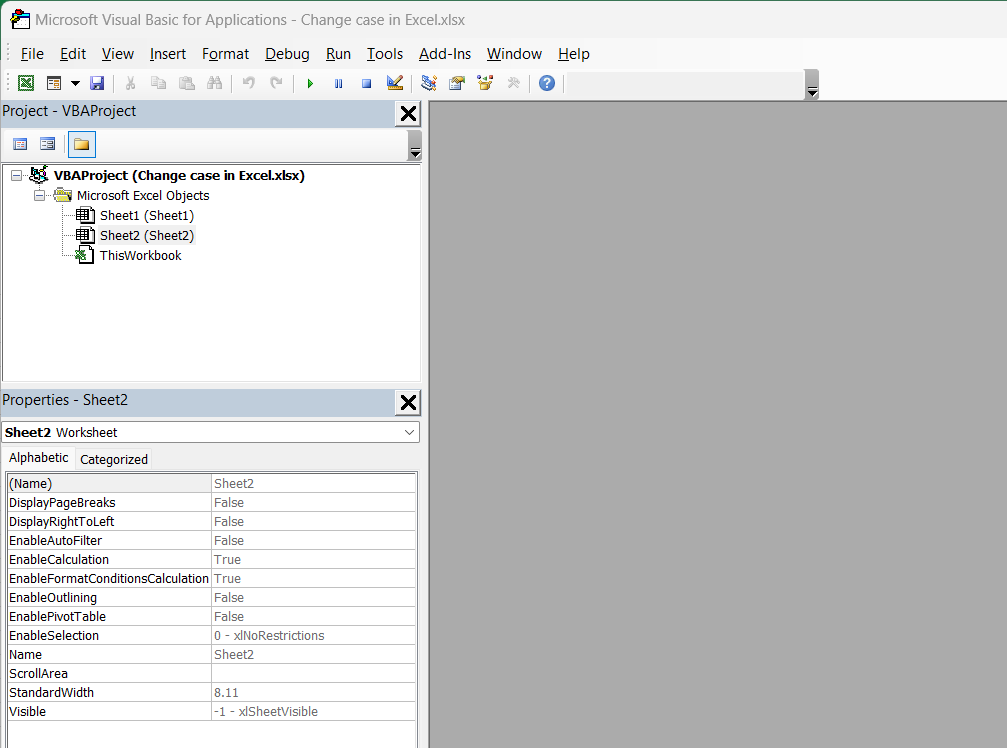This screenshot has width=1007, height=748.
Task: Click the EnableCalculation True value
Action: pos(313,559)
